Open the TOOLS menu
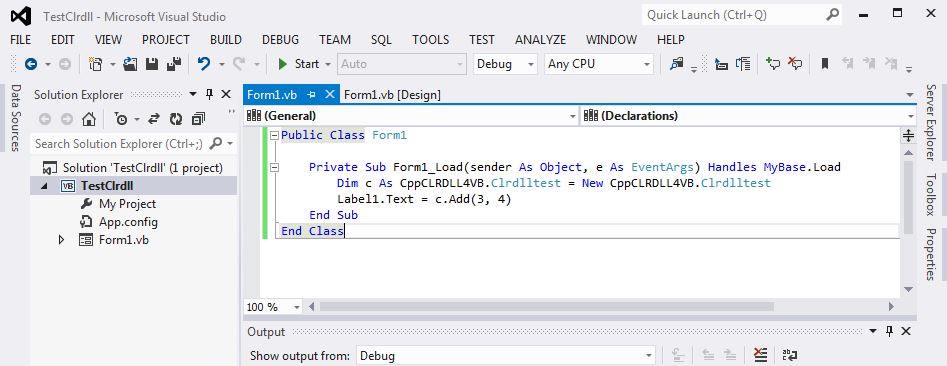This screenshot has width=947, height=366. tap(431, 40)
